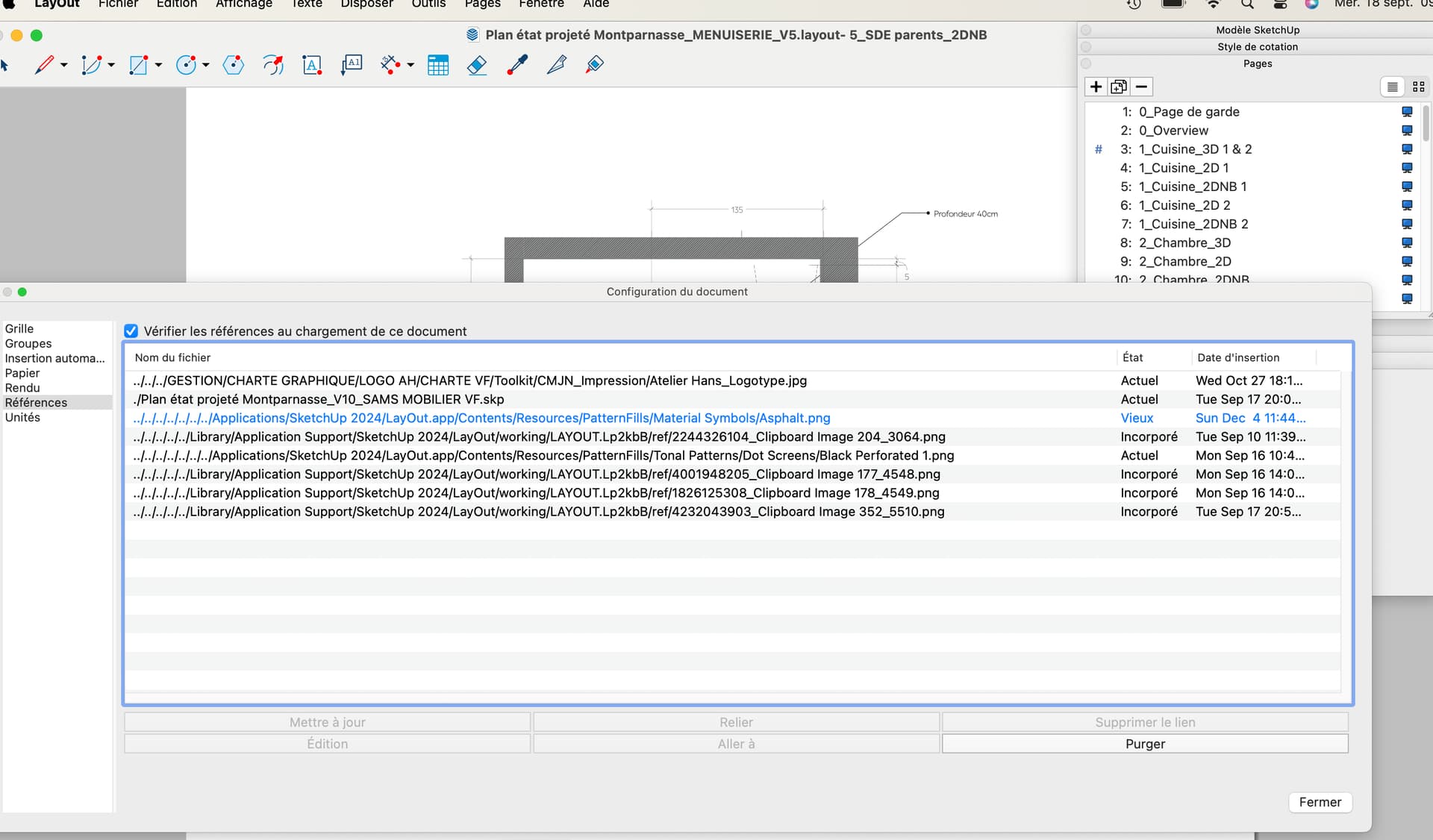Screen dimensions: 1433x840
Task: Click Fermer to close dialog
Action: [x=1320, y=802]
